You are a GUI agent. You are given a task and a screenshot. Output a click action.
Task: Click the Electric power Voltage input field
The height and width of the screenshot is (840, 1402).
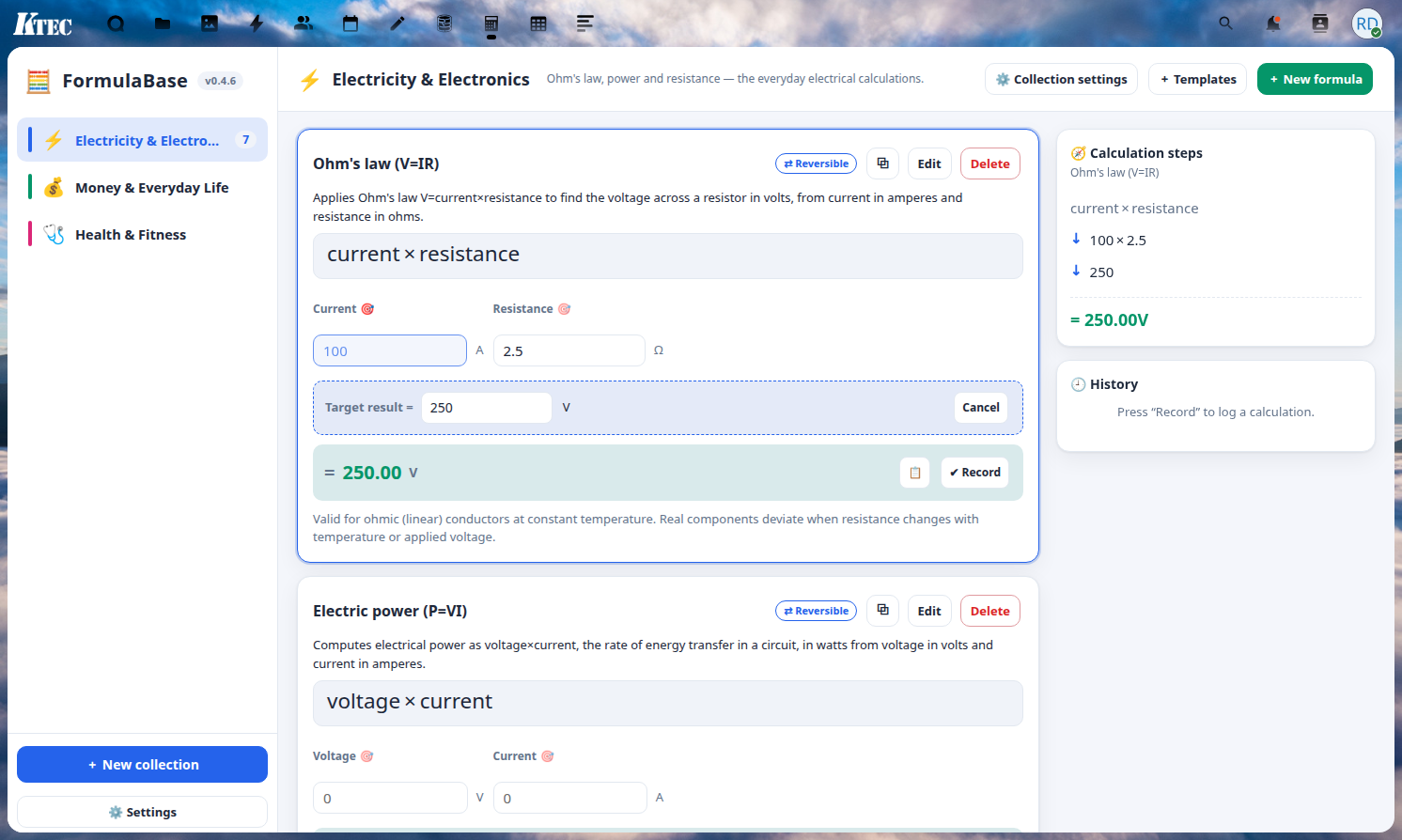(x=390, y=798)
